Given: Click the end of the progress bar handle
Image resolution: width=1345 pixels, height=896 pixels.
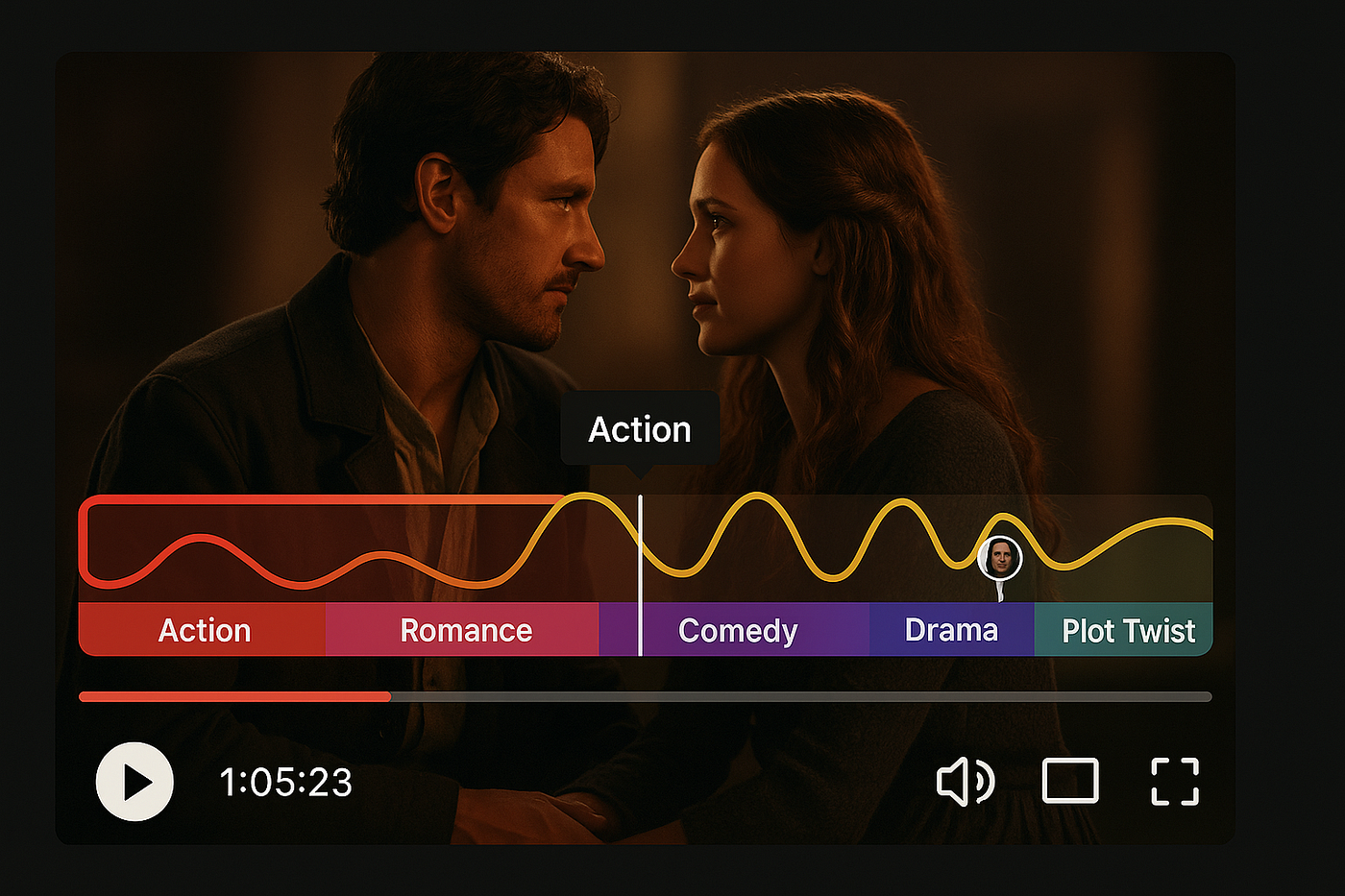Looking at the screenshot, I should coord(388,696).
